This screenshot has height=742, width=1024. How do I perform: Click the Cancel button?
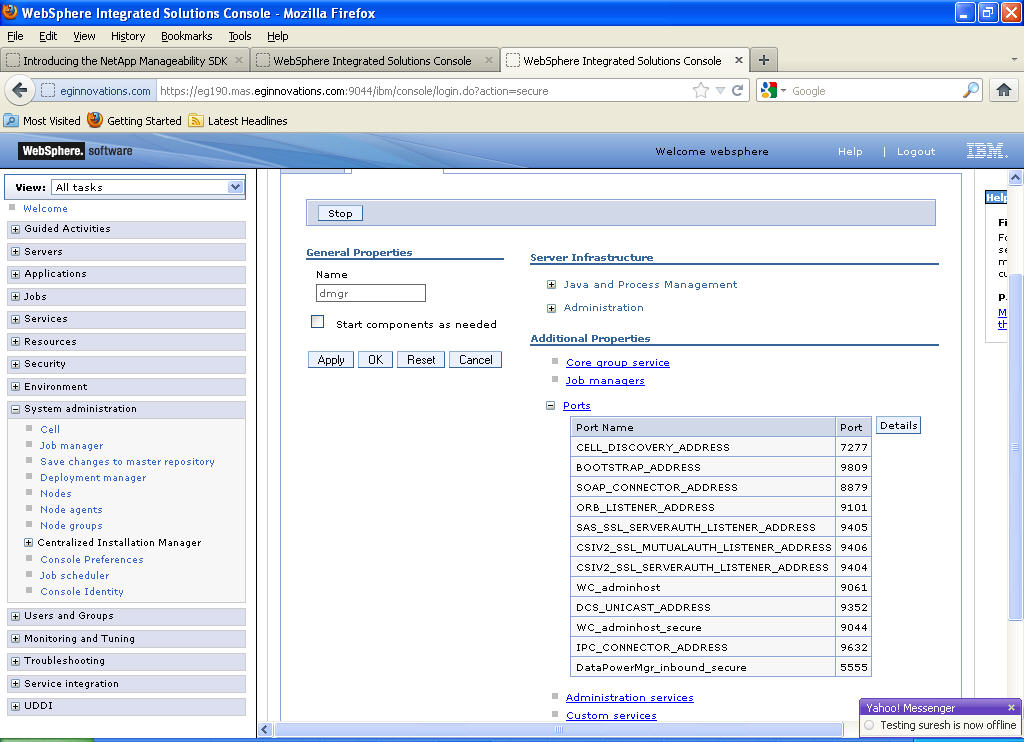tap(475, 359)
